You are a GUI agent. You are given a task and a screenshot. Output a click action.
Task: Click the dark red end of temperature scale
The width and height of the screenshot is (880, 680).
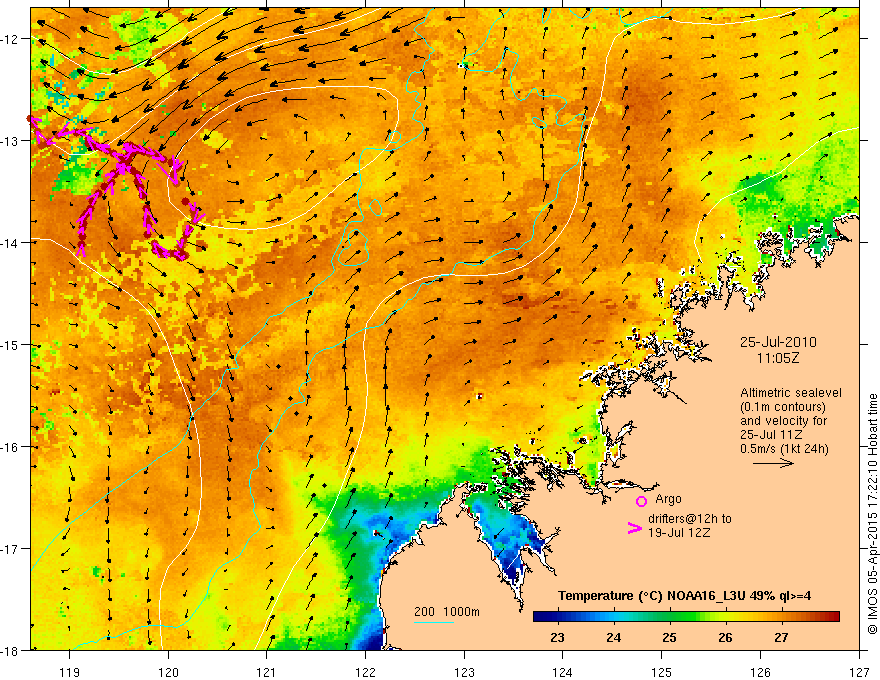click(x=833, y=617)
